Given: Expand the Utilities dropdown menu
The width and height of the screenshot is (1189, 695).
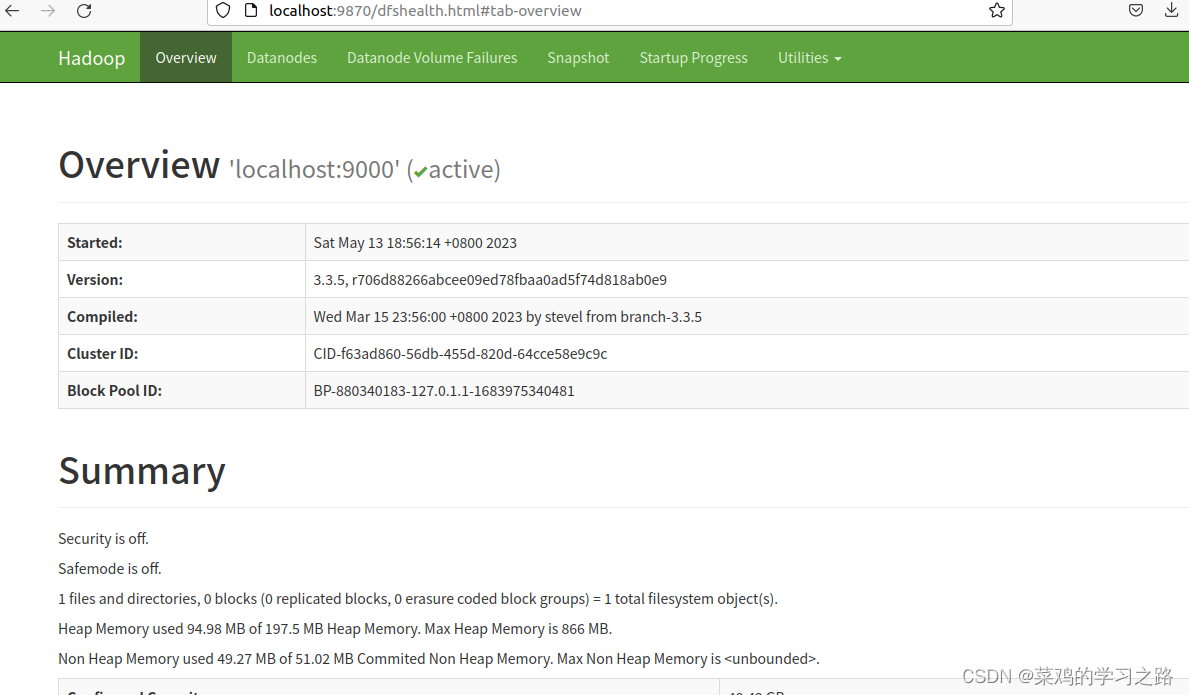Looking at the screenshot, I should [809, 58].
